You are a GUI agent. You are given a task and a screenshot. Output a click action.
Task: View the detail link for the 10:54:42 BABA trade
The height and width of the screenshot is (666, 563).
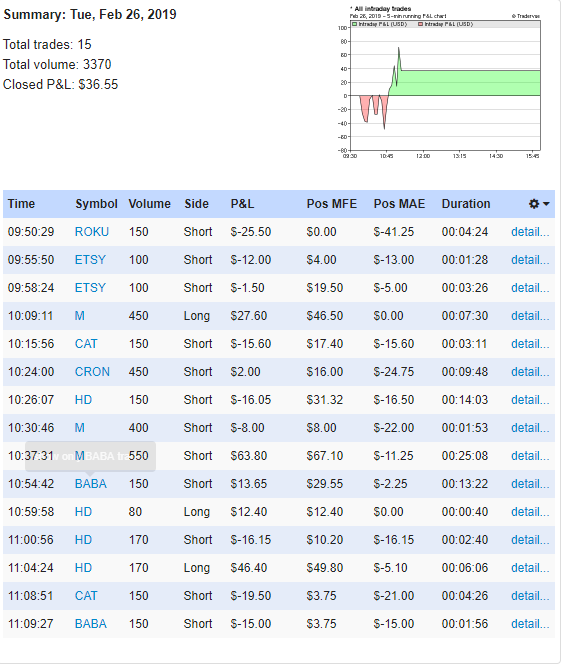click(x=530, y=484)
